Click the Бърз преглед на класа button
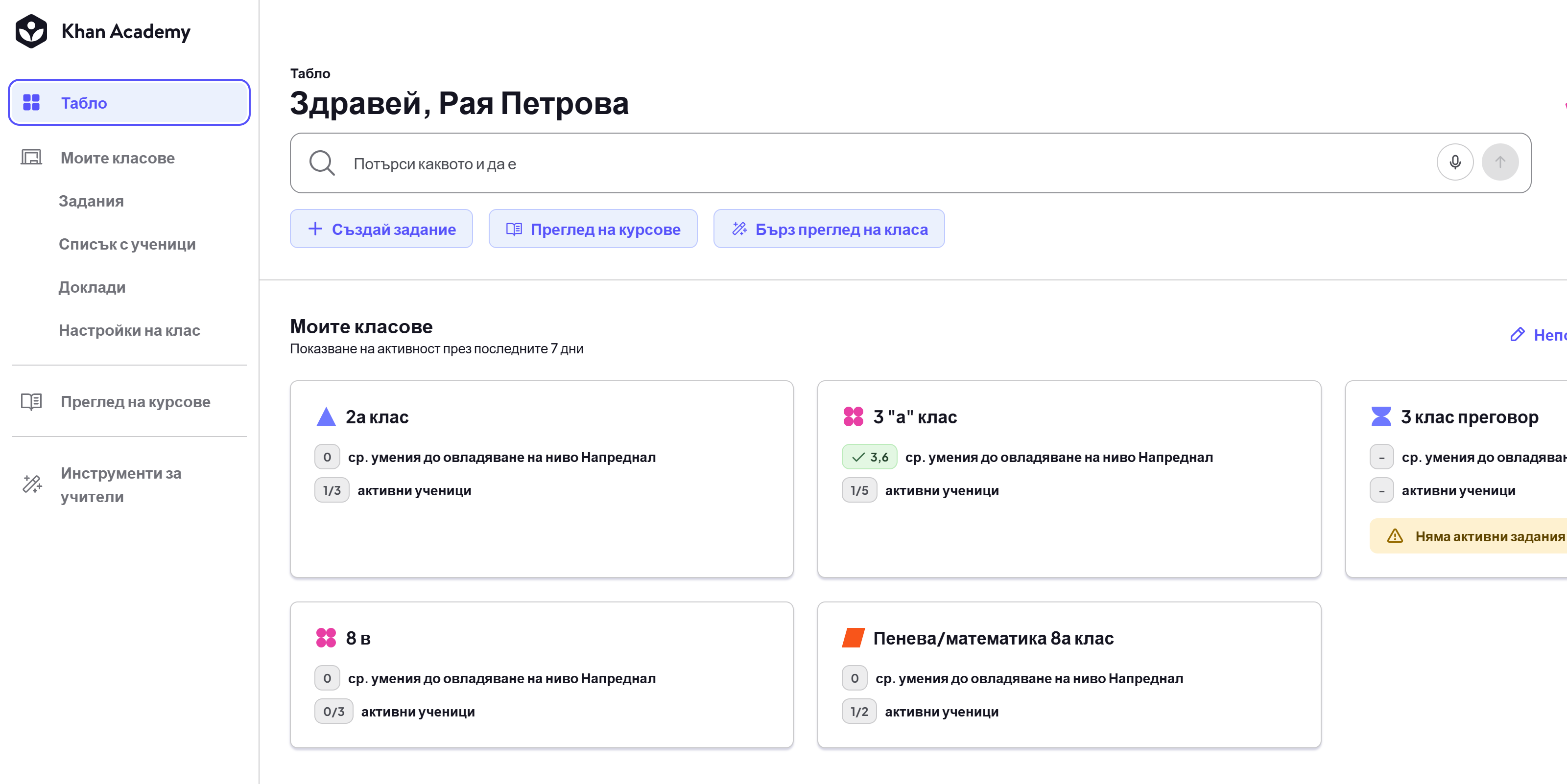The image size is (1567, 784). [829, 229]
